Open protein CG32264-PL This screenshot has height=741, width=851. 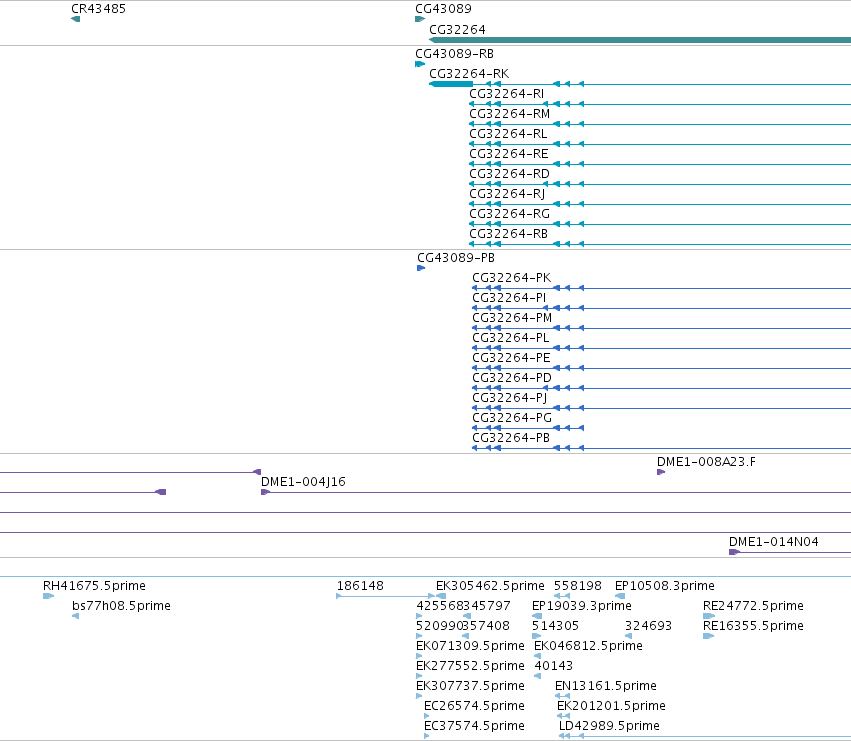511,338
